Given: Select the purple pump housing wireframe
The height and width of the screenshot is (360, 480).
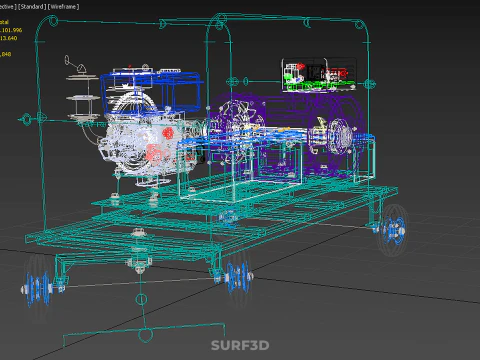Looking at the screenshot, I should 287,133.
